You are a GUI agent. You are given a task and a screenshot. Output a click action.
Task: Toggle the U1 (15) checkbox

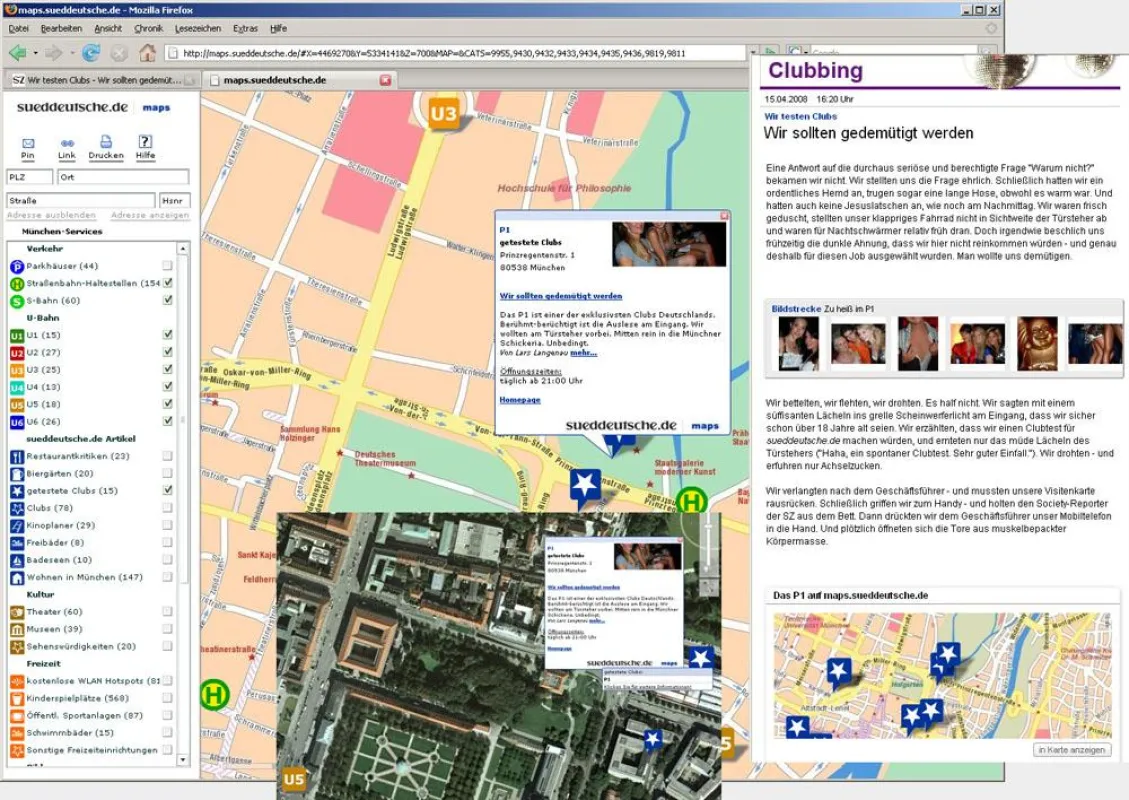tap(168, 335)
